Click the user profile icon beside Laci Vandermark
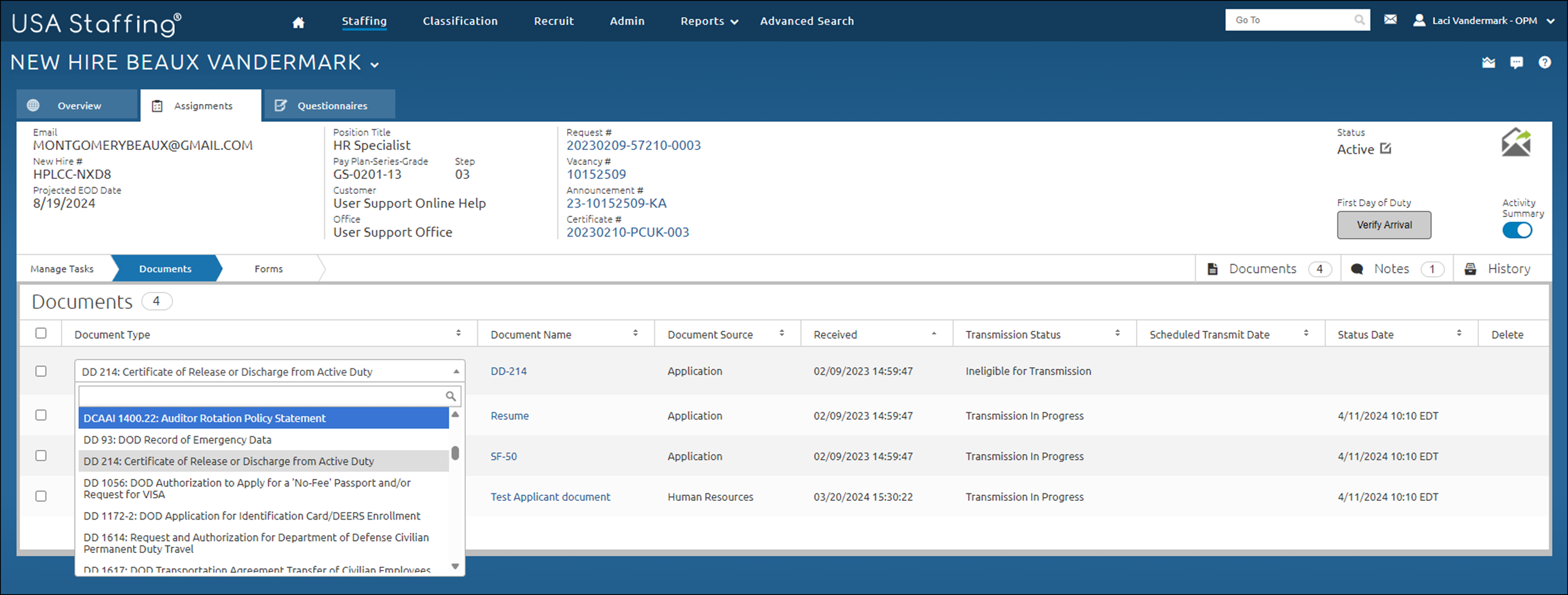 (x=1419, y=21)
